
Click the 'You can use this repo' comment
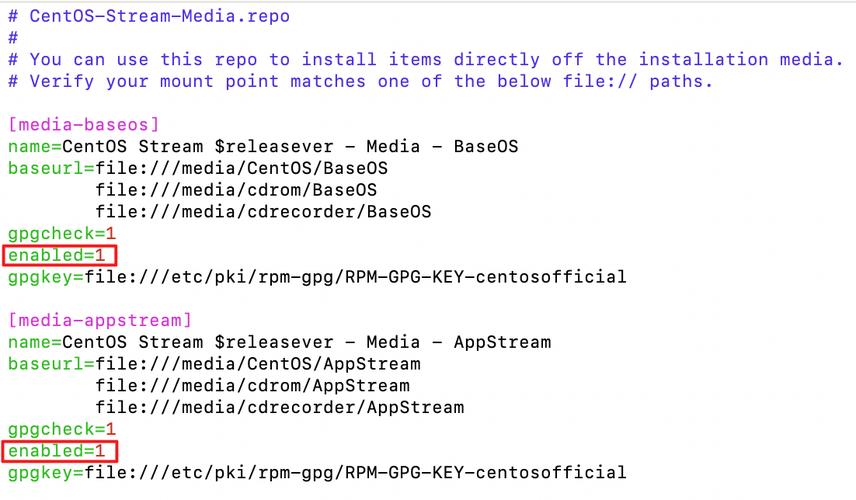426,59
